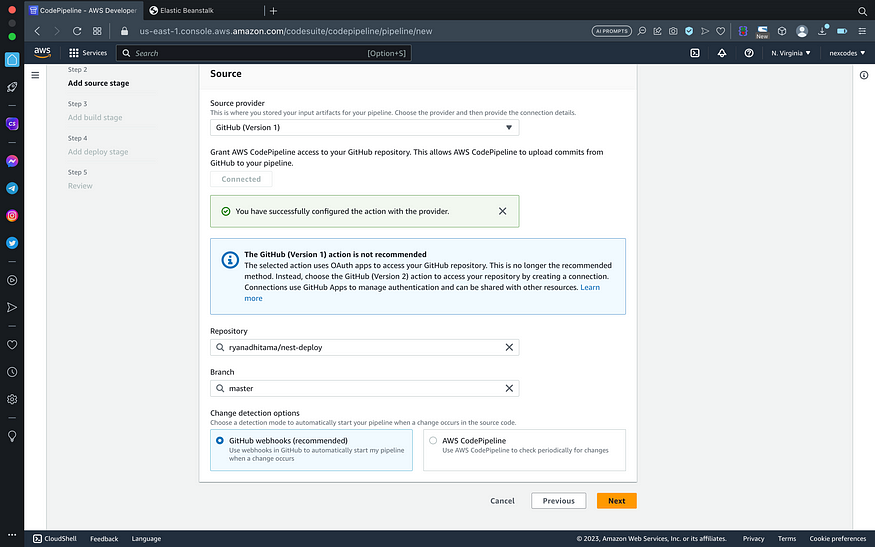The image size is (875, 547).
Task: Launch the CloudShell icon in top navigation bar
Action: click(695, 53)
